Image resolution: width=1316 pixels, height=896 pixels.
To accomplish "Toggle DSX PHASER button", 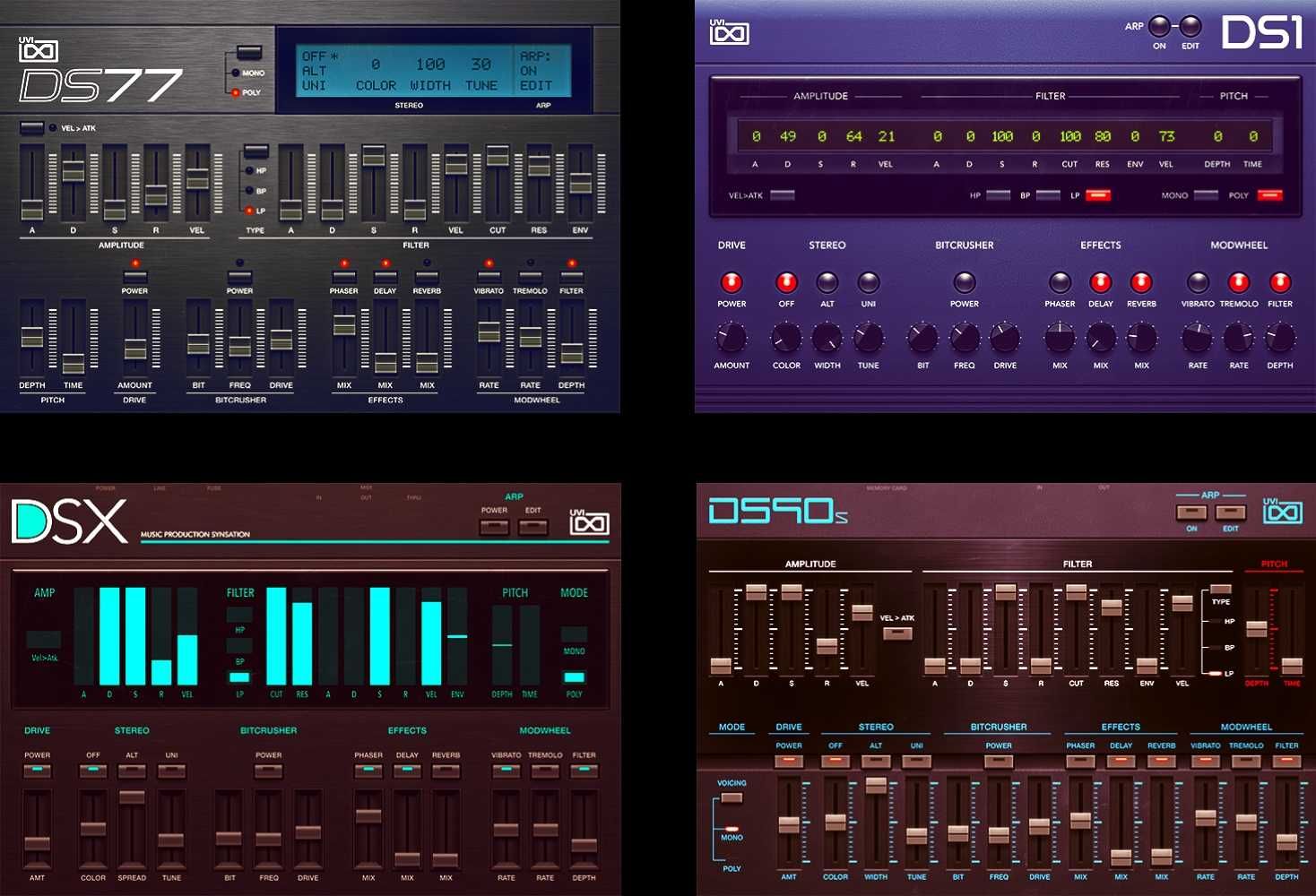I will [x=368, y=771].
